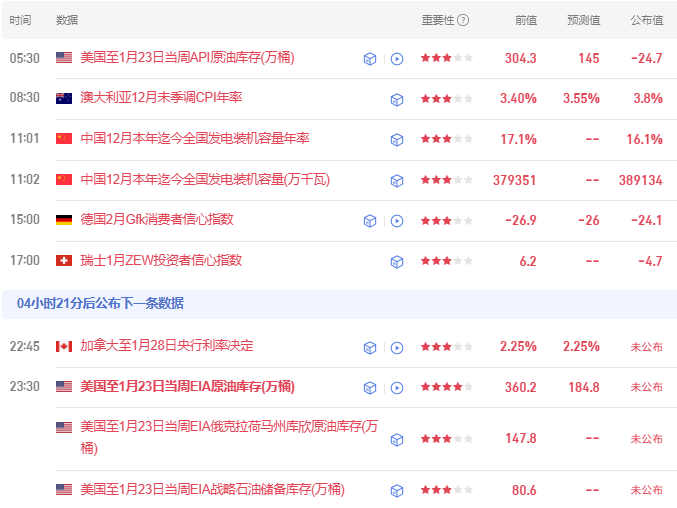Click the US flag in 库欣原油库存 row
Viewport: 677px width, 508px height.
pos(64,427)
